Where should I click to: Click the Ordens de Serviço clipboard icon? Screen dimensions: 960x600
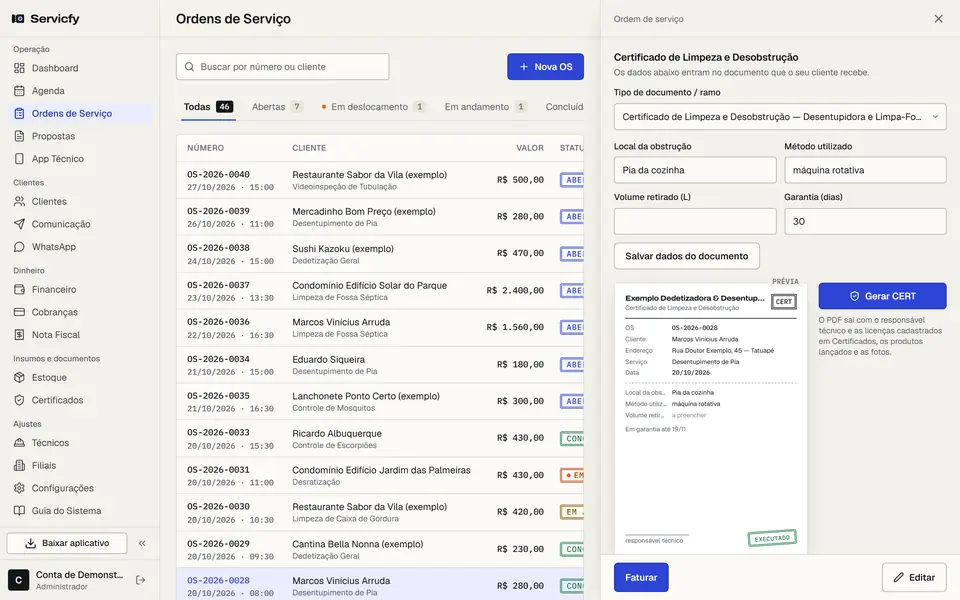pyautogui.click(x=19, y=113)
